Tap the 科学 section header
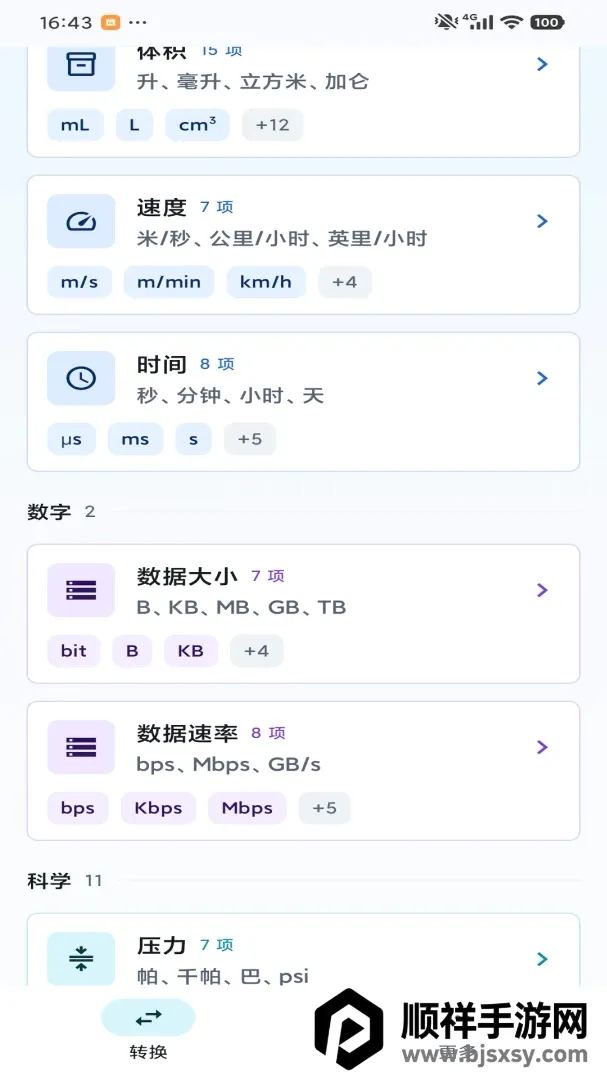 [49, 881]
